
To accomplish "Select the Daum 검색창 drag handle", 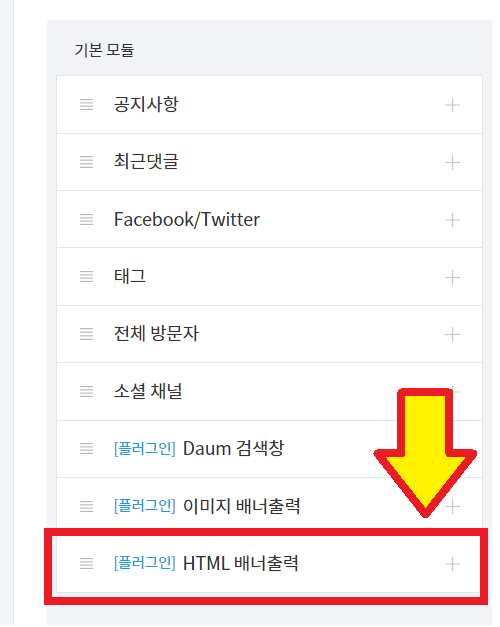I will pos(86,449).
